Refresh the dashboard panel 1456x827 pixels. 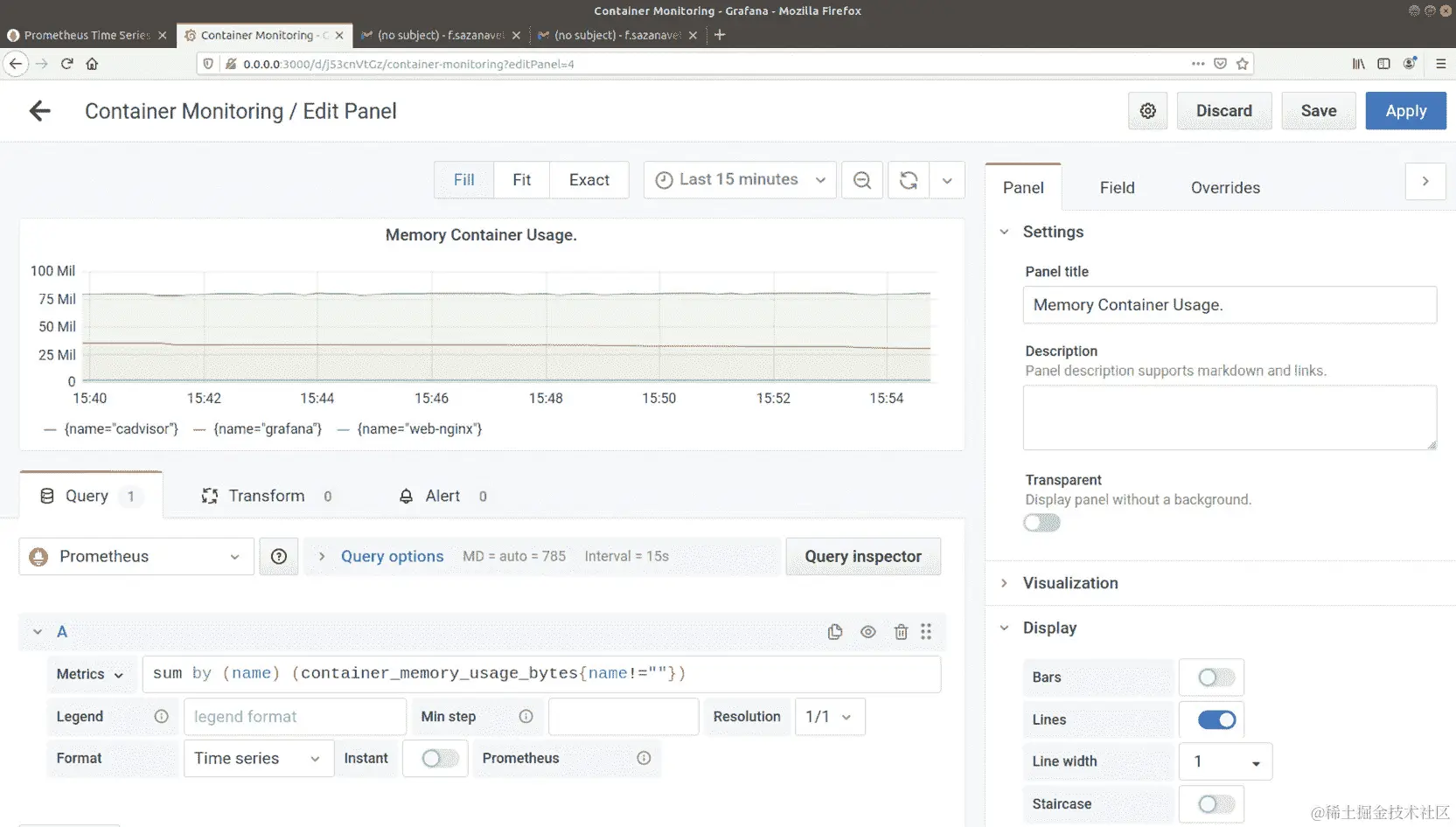click(909, 180)
